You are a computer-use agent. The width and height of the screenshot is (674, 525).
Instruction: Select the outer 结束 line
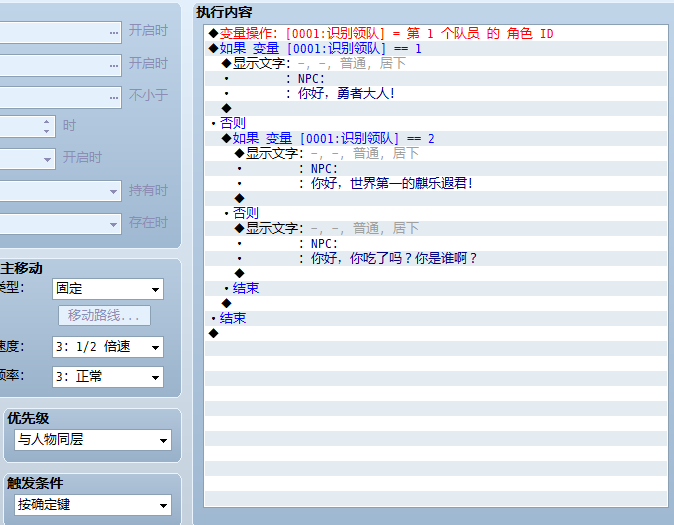436,318
